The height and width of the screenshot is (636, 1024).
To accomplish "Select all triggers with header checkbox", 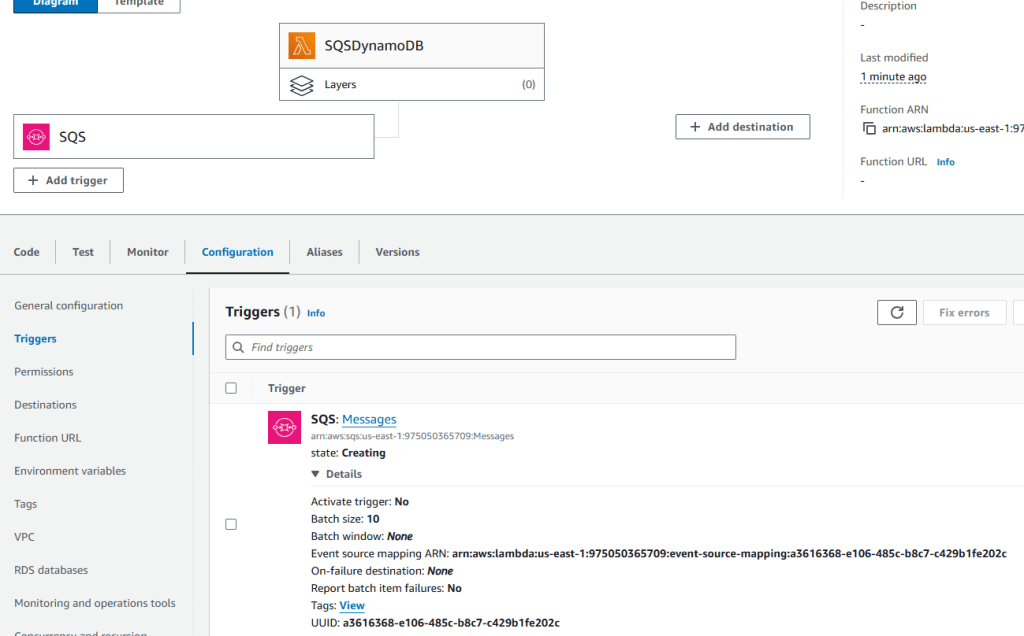I will (x=231, y=388).
